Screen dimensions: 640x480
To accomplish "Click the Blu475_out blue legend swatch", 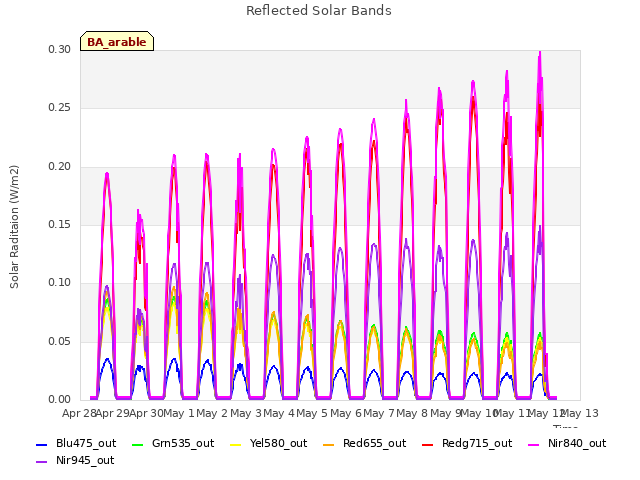I will click(41, 444).
